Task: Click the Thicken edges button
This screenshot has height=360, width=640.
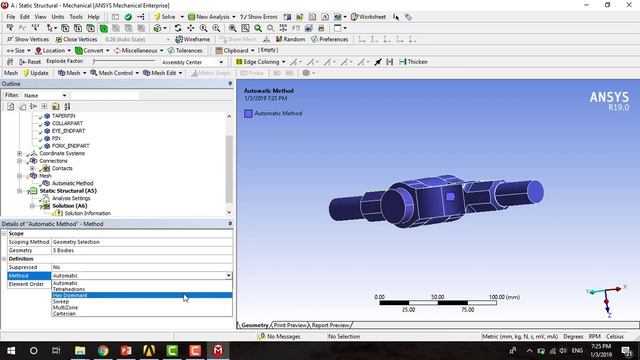Action: click(413, 62)
